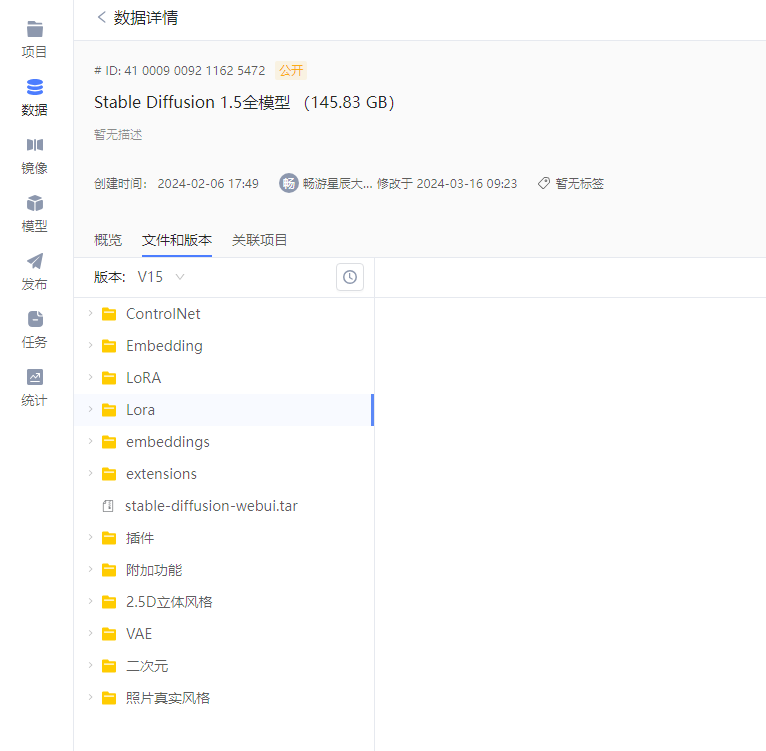Go back using the arrow beside 数据详情
The image size is (766, 751).
[x=102, y=18]
